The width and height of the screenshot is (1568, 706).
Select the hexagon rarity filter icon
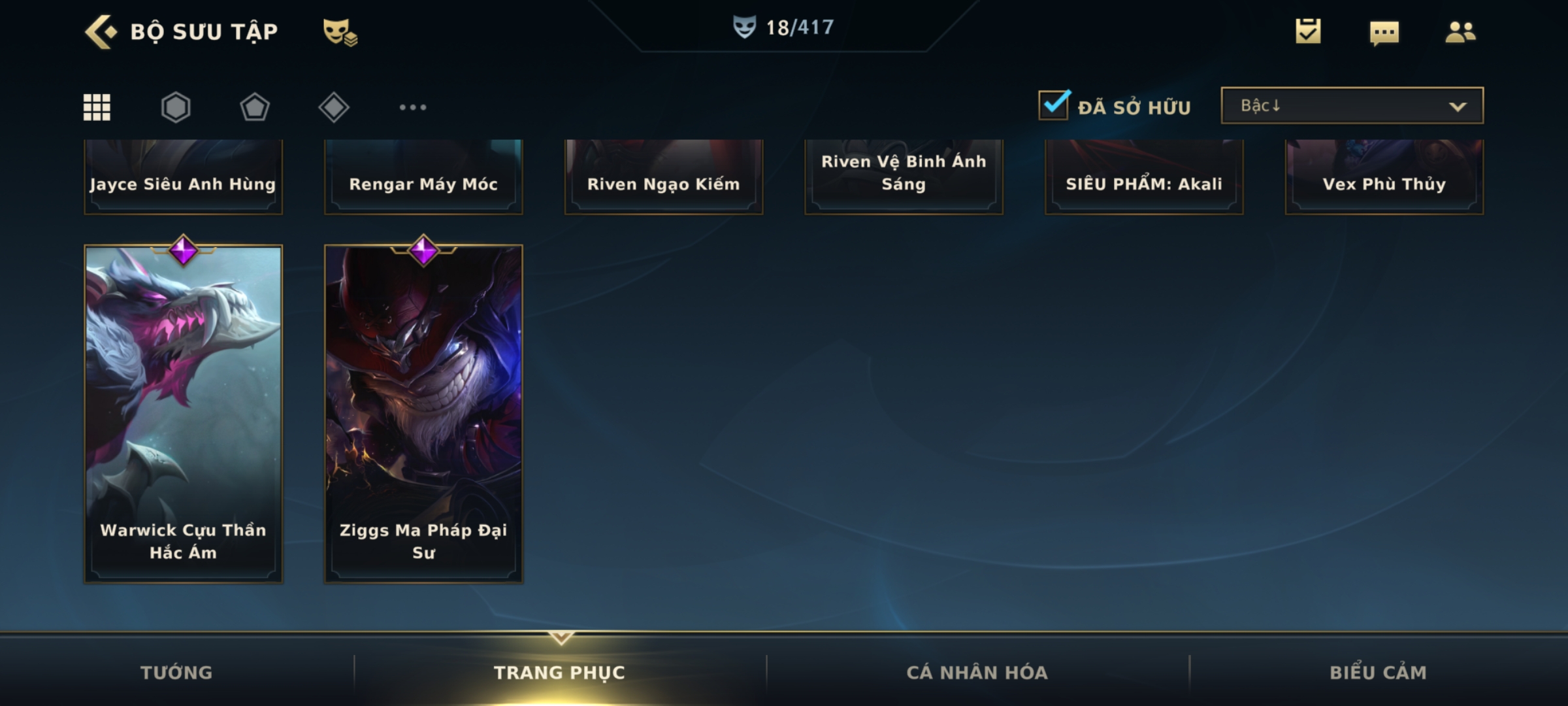pyautogui.click(x=176, y=107)
